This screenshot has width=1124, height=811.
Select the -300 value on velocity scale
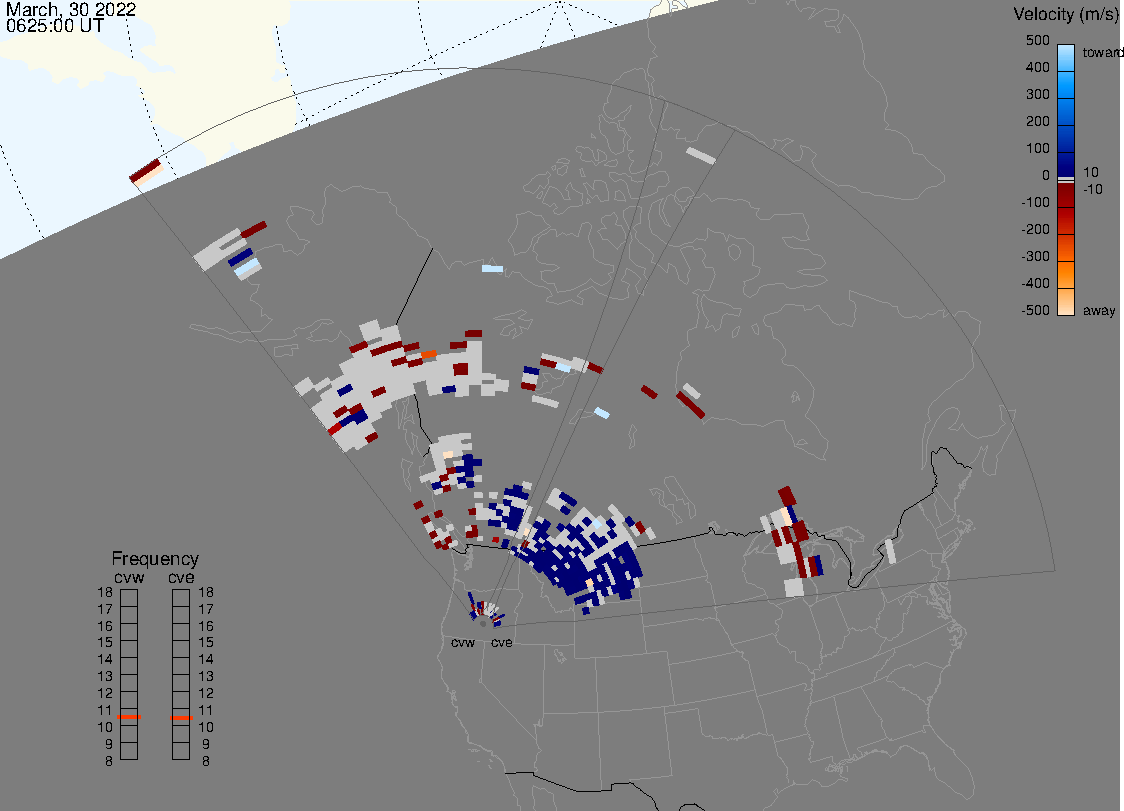1035,257
